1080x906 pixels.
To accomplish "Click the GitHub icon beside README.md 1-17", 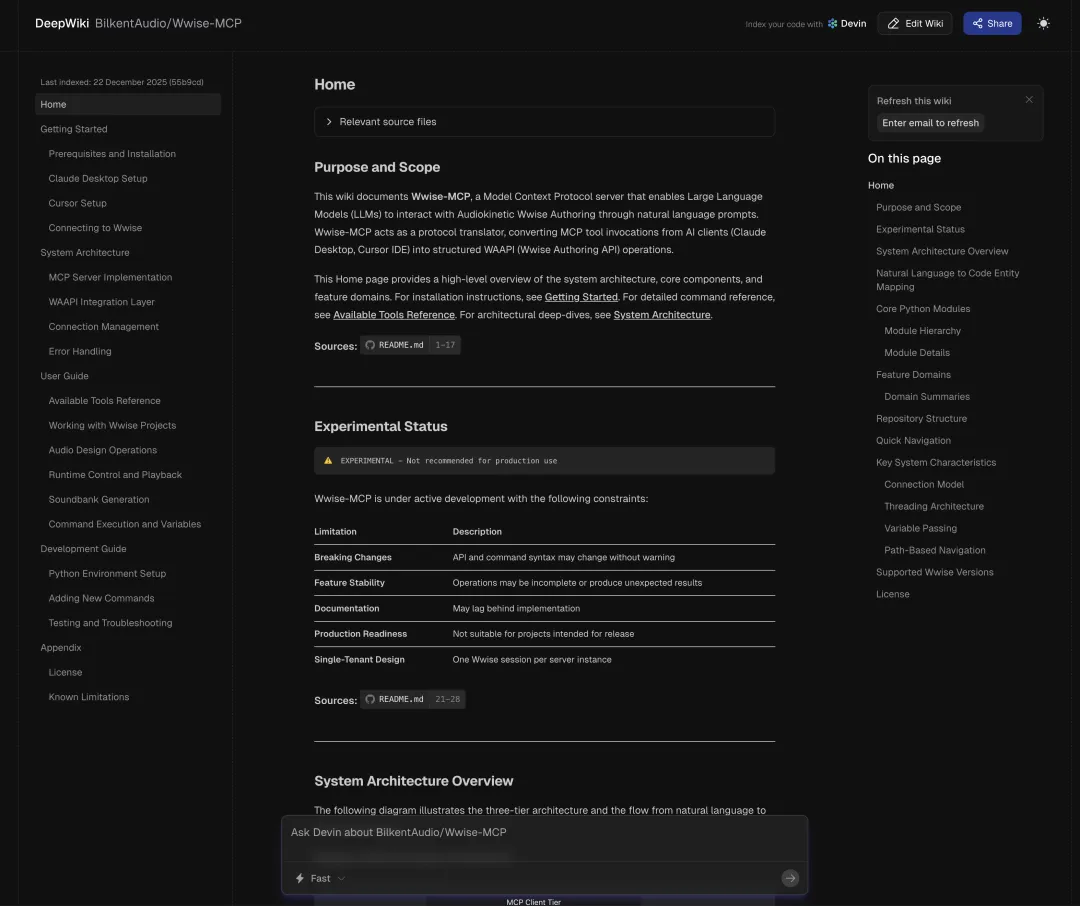I will [x=370, y=345].
